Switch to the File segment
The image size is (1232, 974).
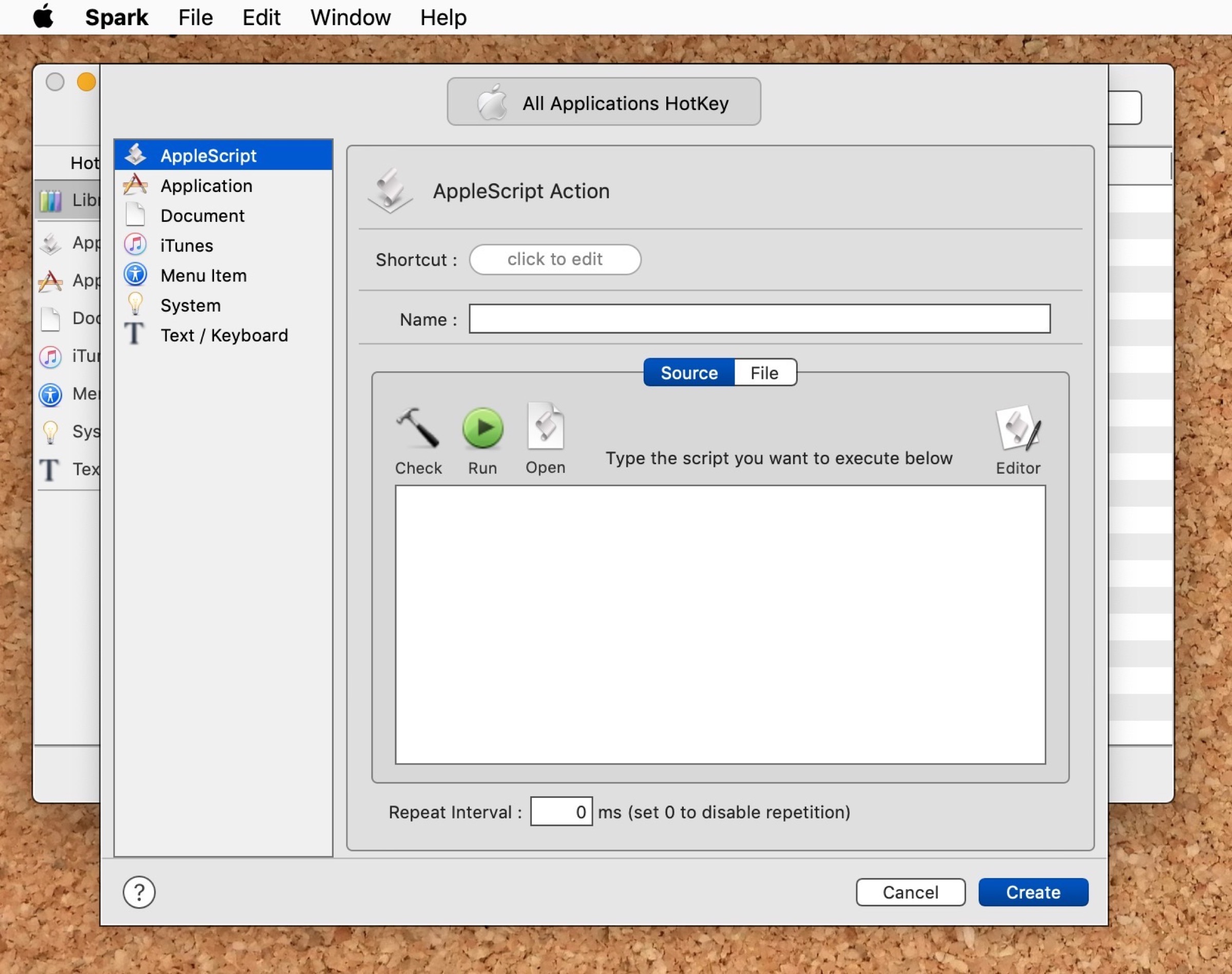click(764, 373)
